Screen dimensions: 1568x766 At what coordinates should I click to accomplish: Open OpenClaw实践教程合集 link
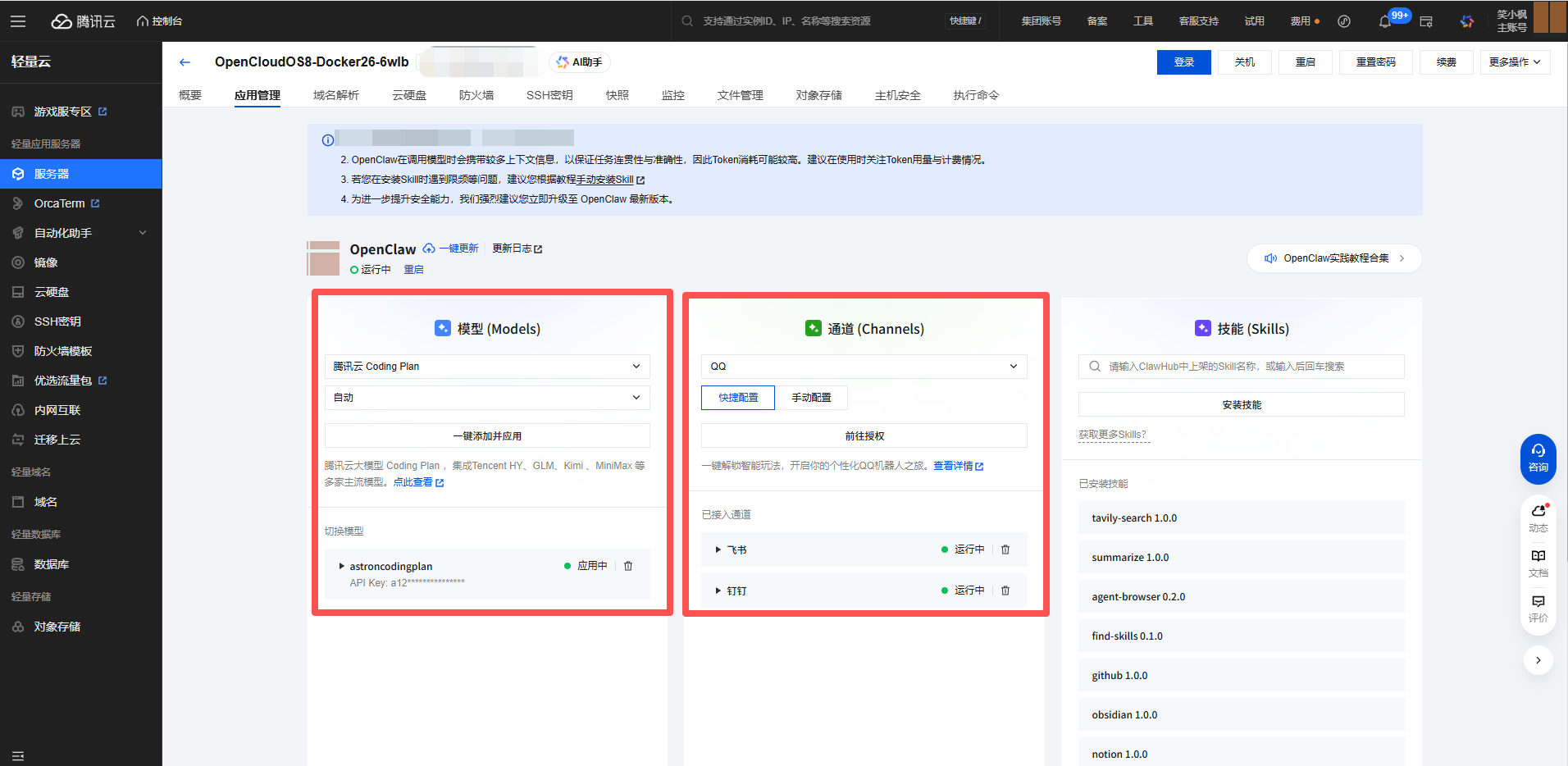pyautogui.click(x=1334, y=258)
